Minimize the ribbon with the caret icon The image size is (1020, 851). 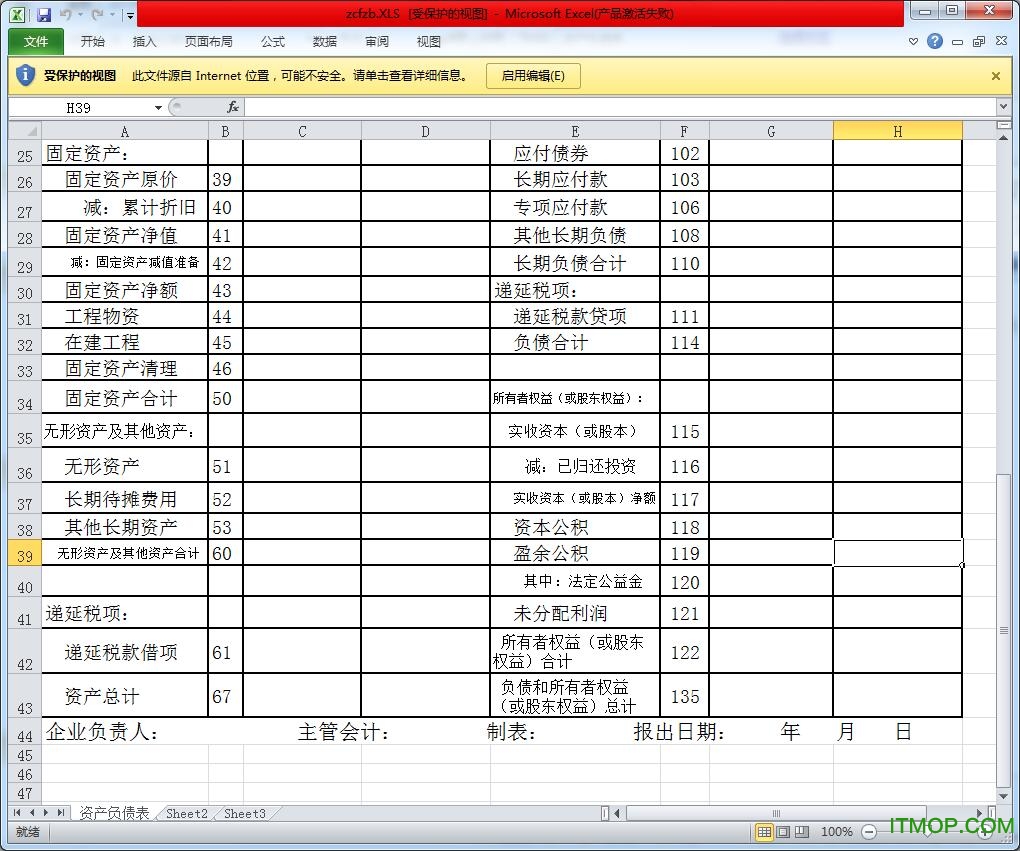pyautogui.click(x=913, y=42)
